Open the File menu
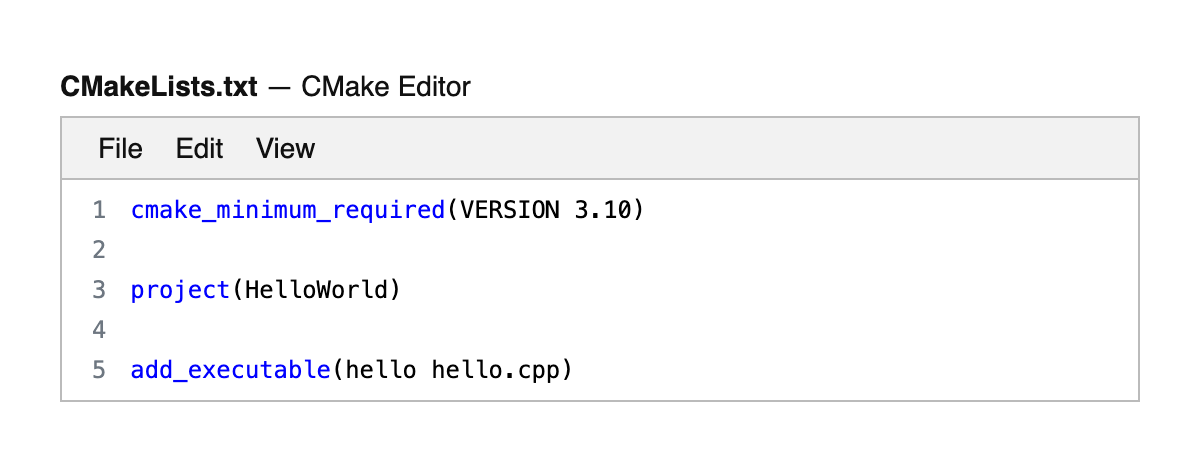This screenshot has width=1200, height=470. 120,149
